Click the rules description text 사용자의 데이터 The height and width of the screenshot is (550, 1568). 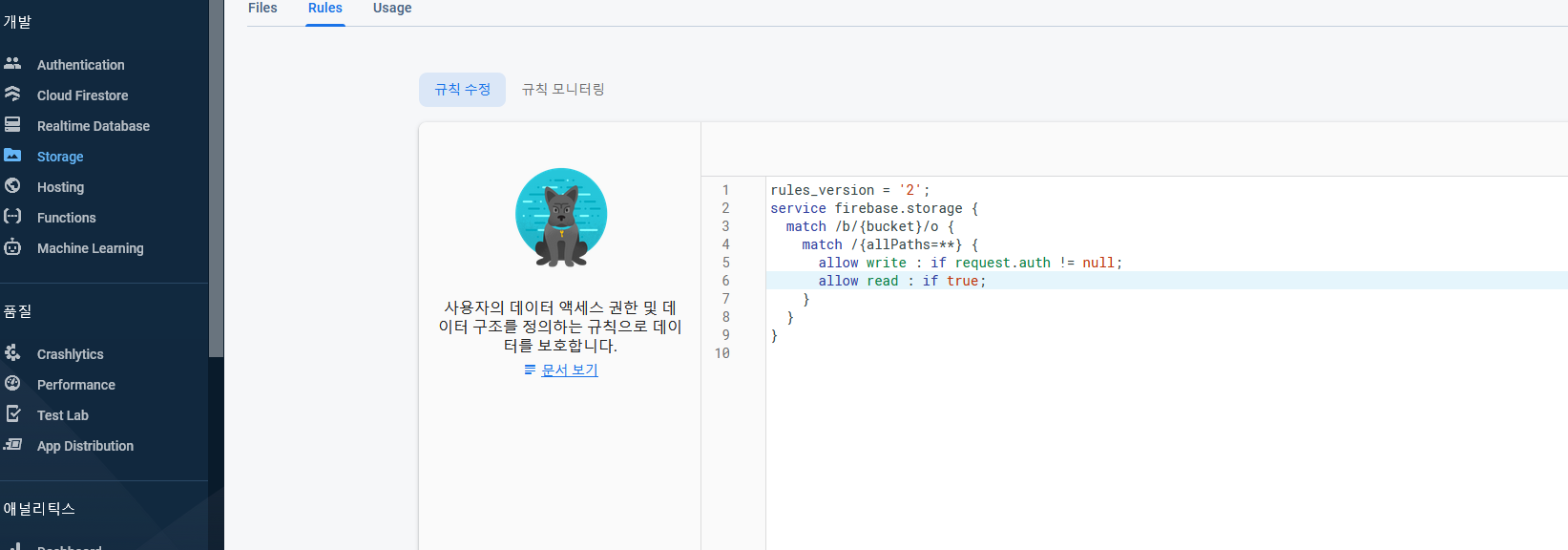tap(560, 327)
